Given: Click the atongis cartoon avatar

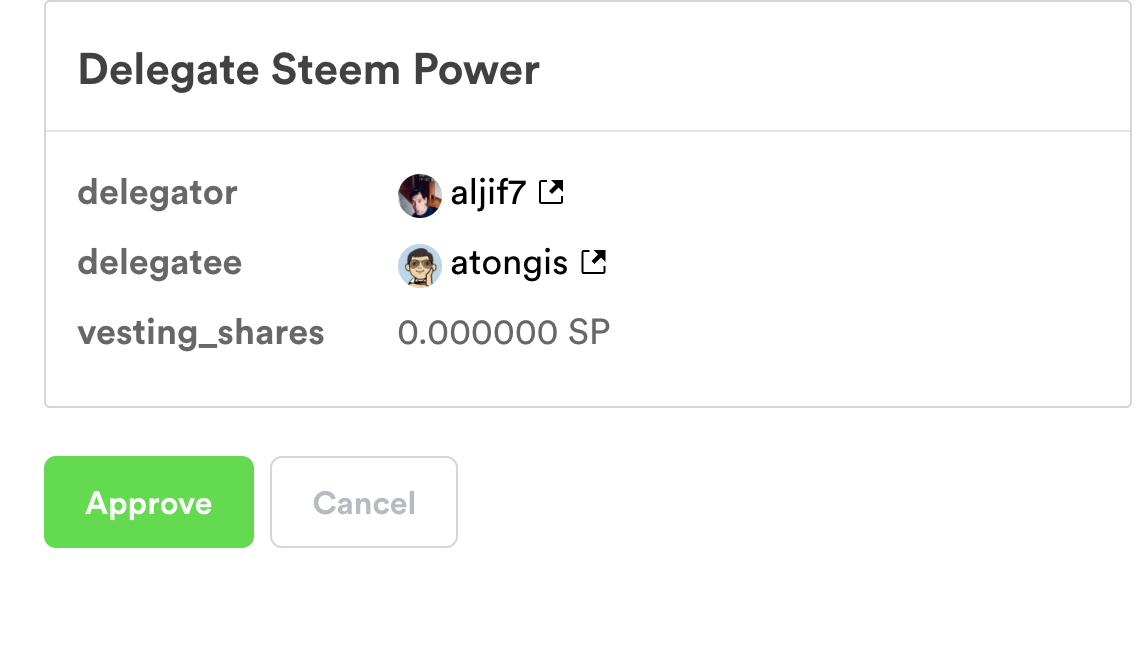Looking at the screenshot, I should point(419,266).
